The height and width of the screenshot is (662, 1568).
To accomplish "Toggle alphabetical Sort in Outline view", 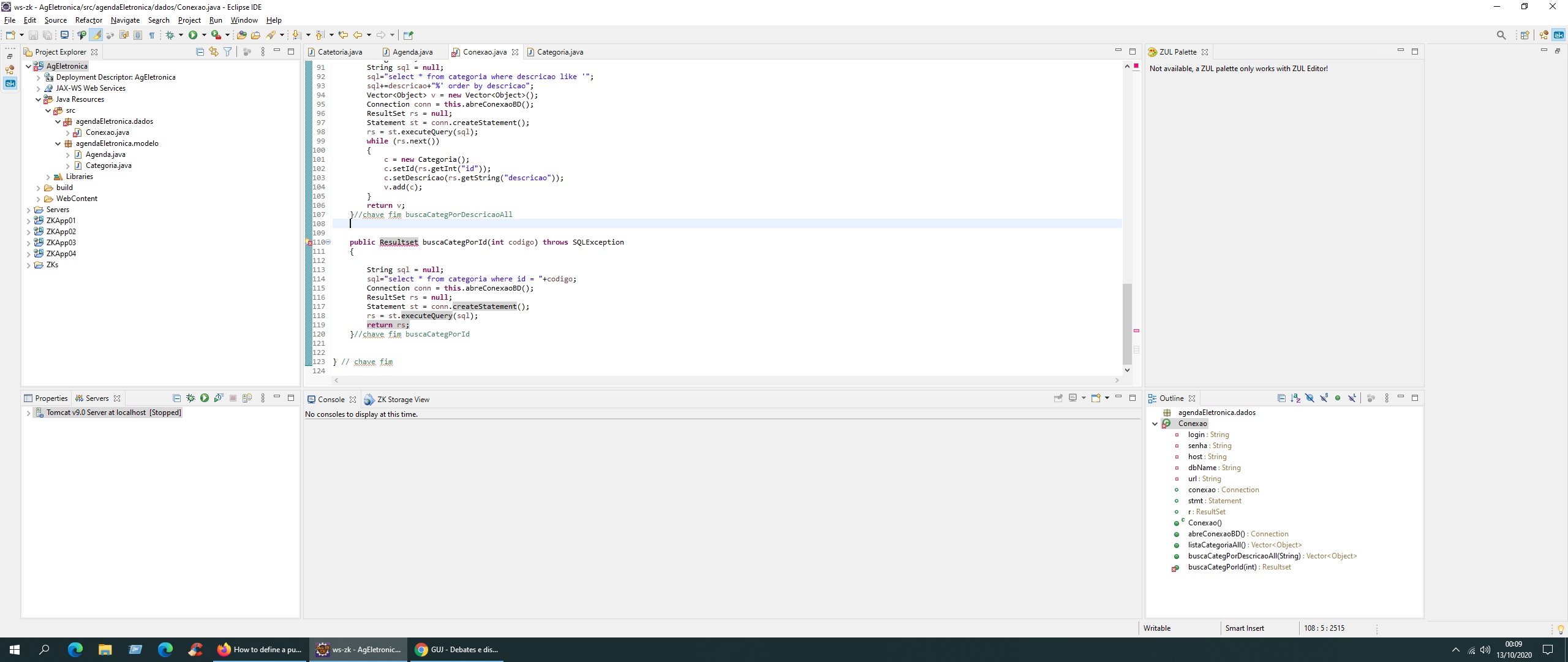I will 1295,398.
